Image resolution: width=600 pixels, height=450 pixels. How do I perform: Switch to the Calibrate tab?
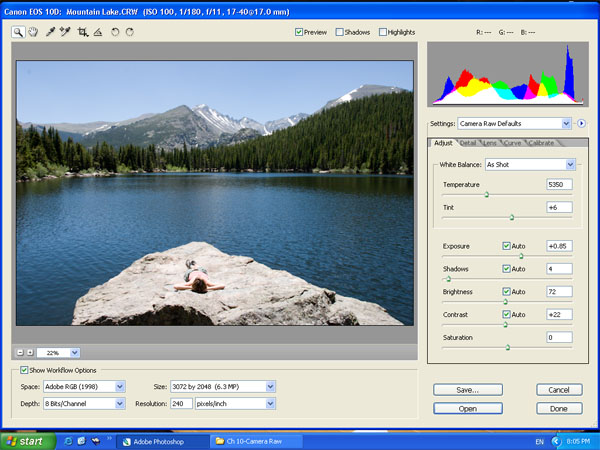pyautogui.click(x=541, y=143)
